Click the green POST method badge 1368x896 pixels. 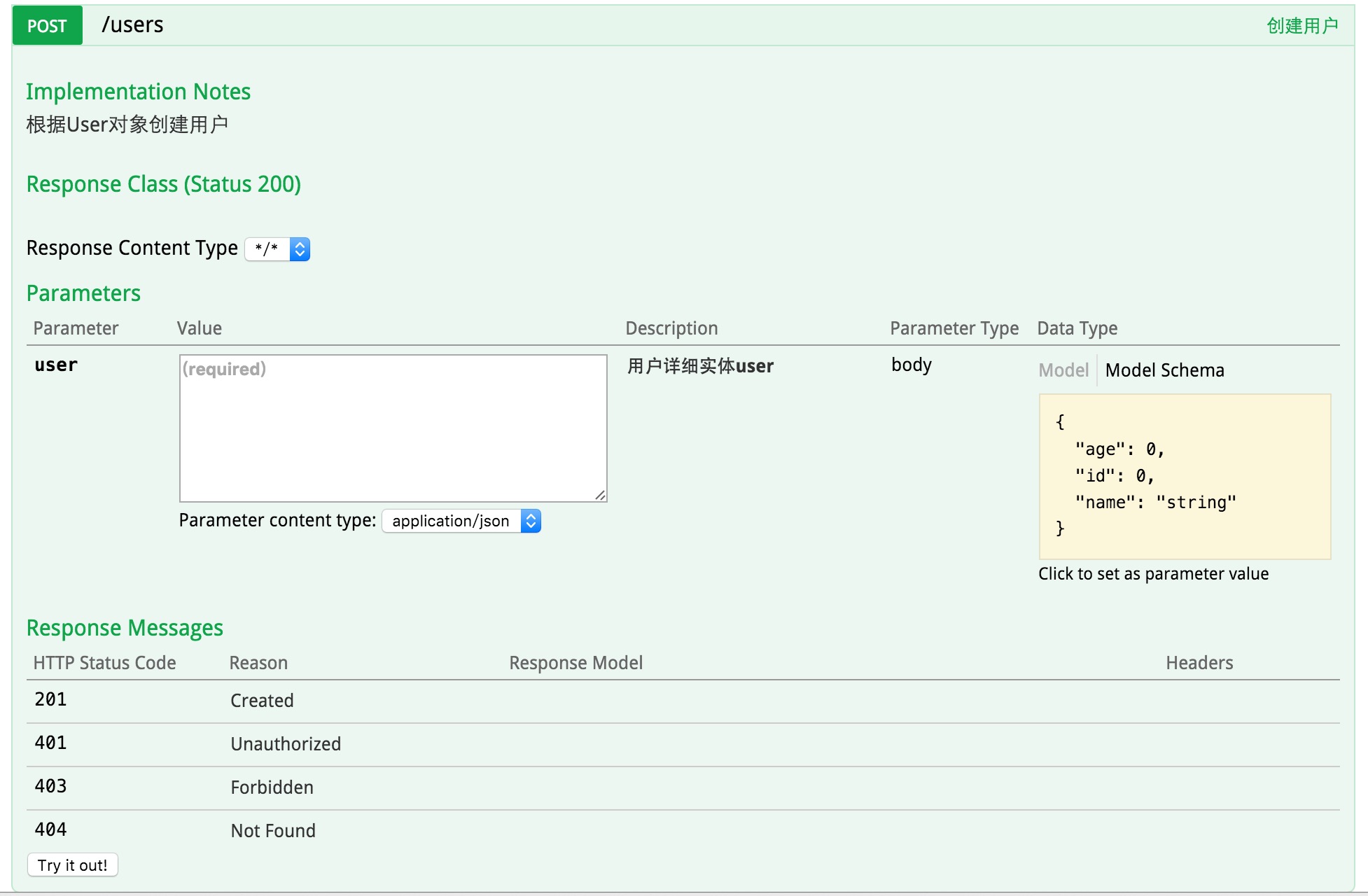pos(47,26)
